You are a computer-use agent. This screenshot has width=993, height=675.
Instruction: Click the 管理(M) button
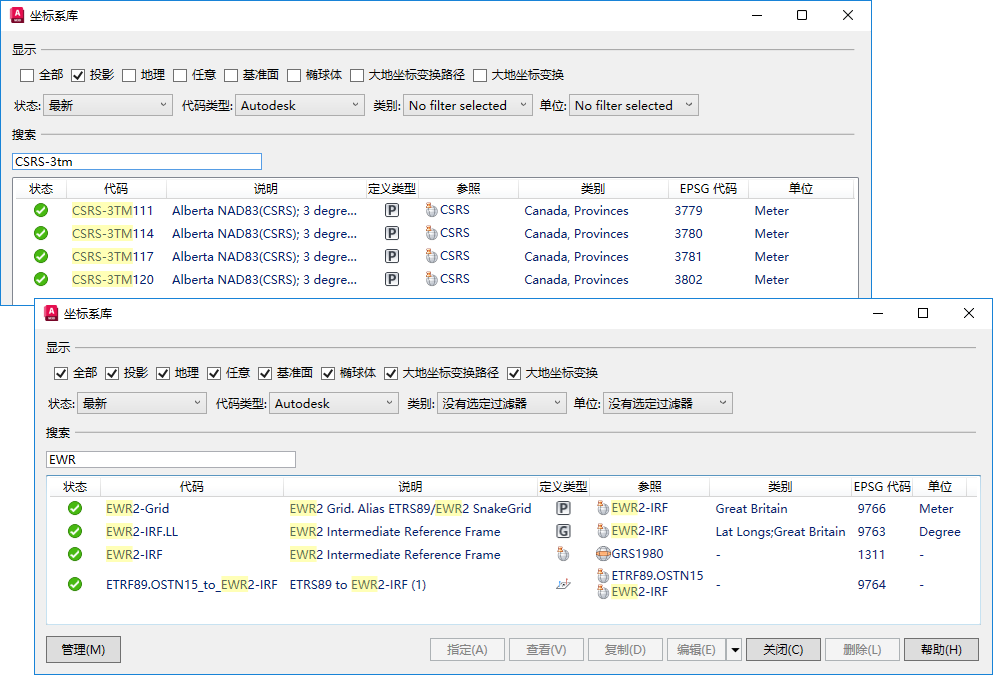click(83, 650)
